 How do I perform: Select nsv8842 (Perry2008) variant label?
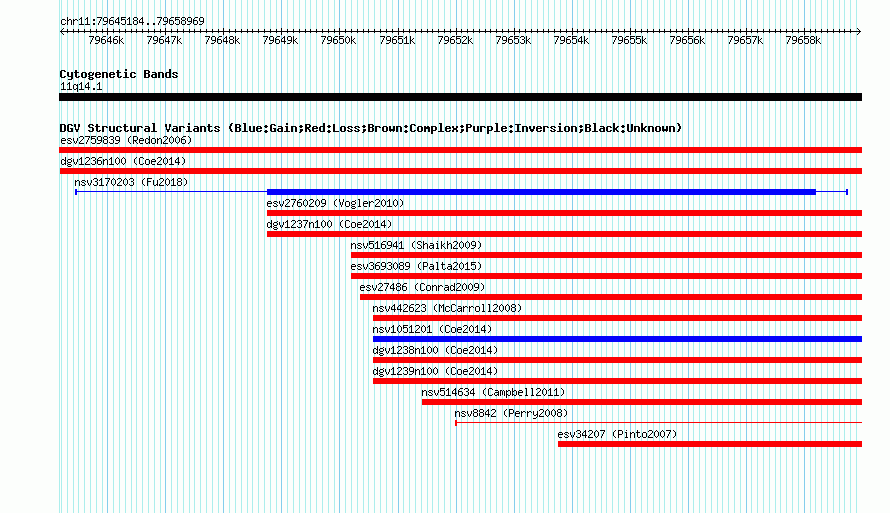511,413
